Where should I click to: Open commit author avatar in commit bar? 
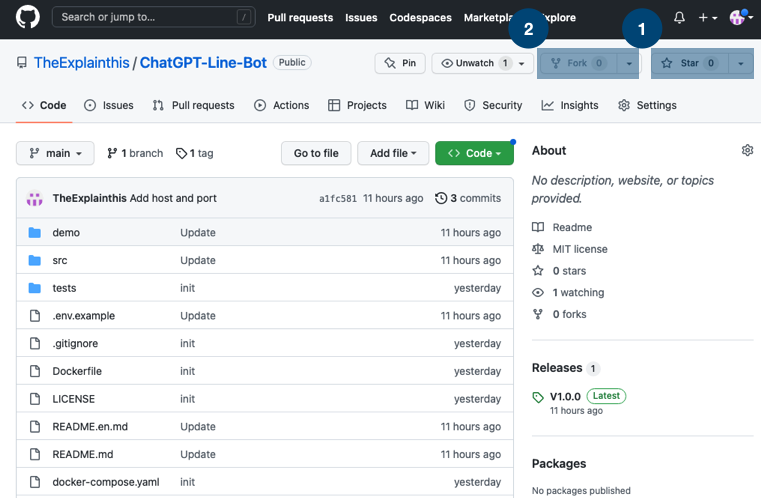point(34,199)
